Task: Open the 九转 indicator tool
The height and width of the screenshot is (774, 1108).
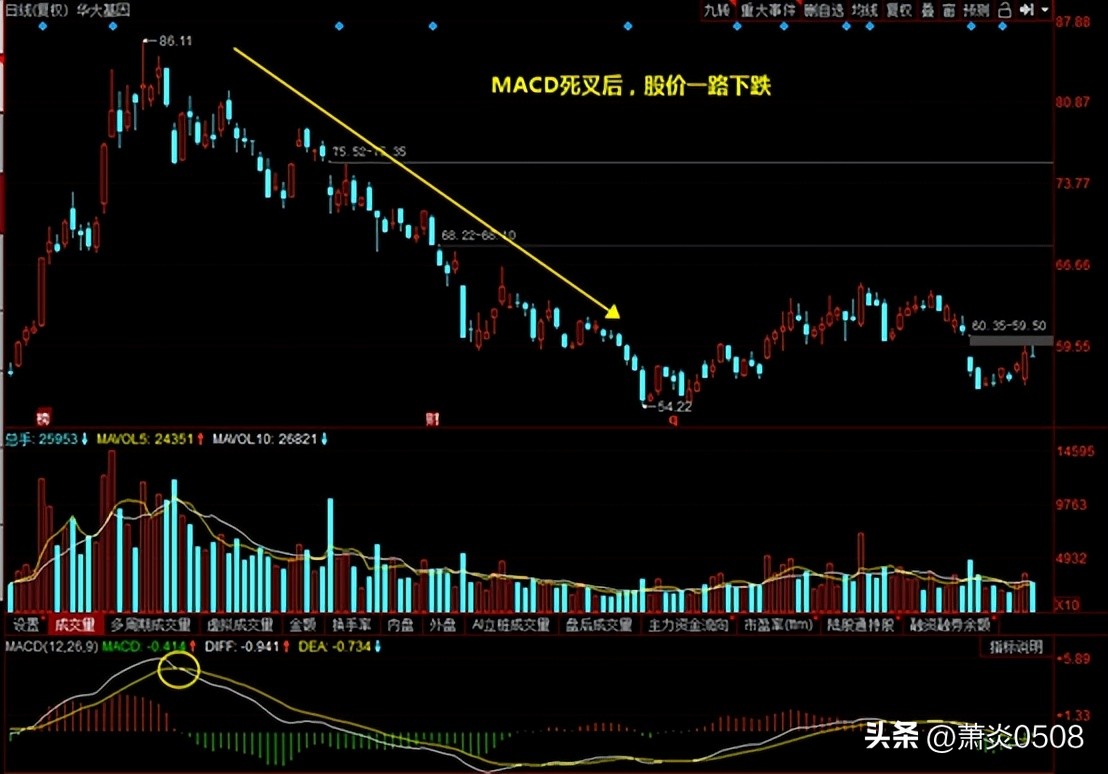Action: click(714, 10)
